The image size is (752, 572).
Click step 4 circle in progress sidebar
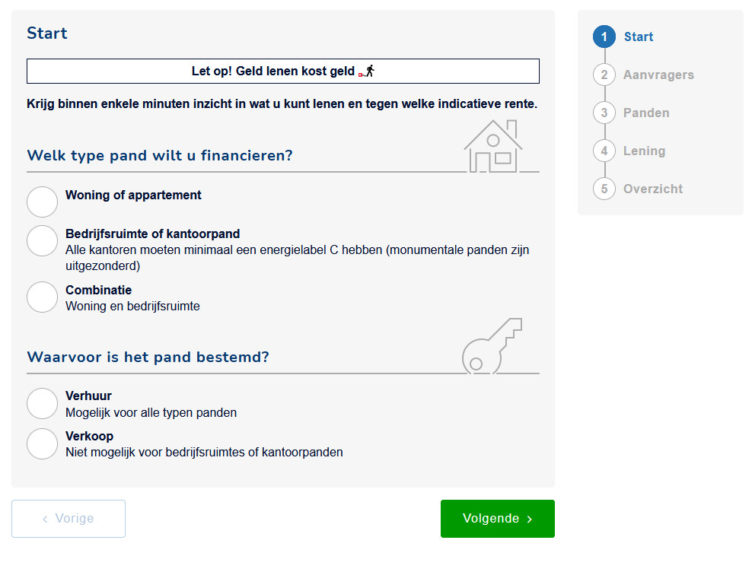pos(604,151)
